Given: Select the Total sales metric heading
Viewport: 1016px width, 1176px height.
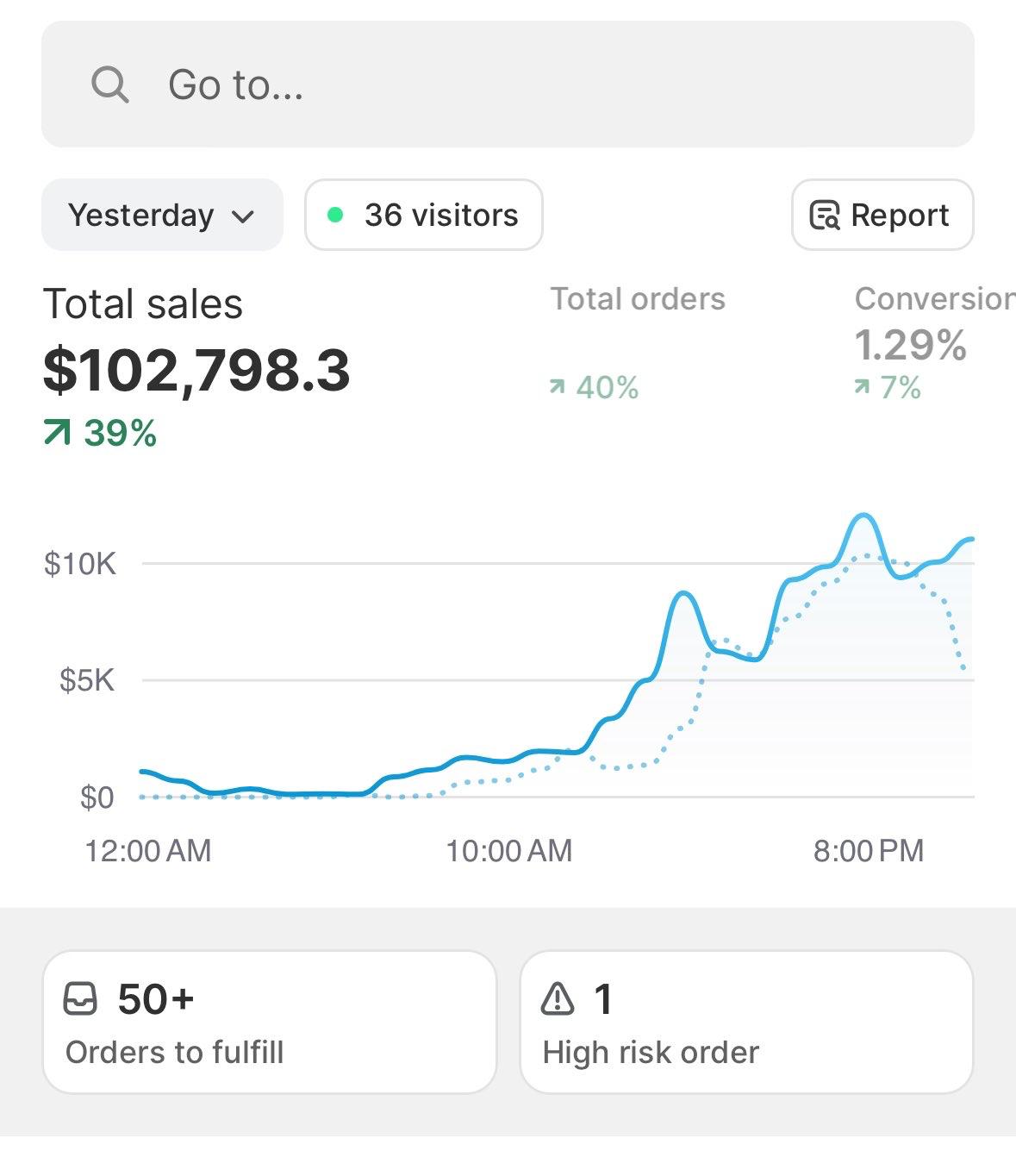Looking at the screenshot, I should pos(143,304).
